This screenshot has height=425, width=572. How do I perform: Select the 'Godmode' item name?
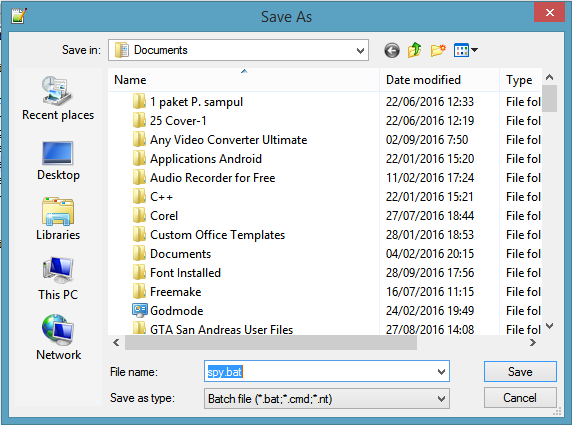177,310
